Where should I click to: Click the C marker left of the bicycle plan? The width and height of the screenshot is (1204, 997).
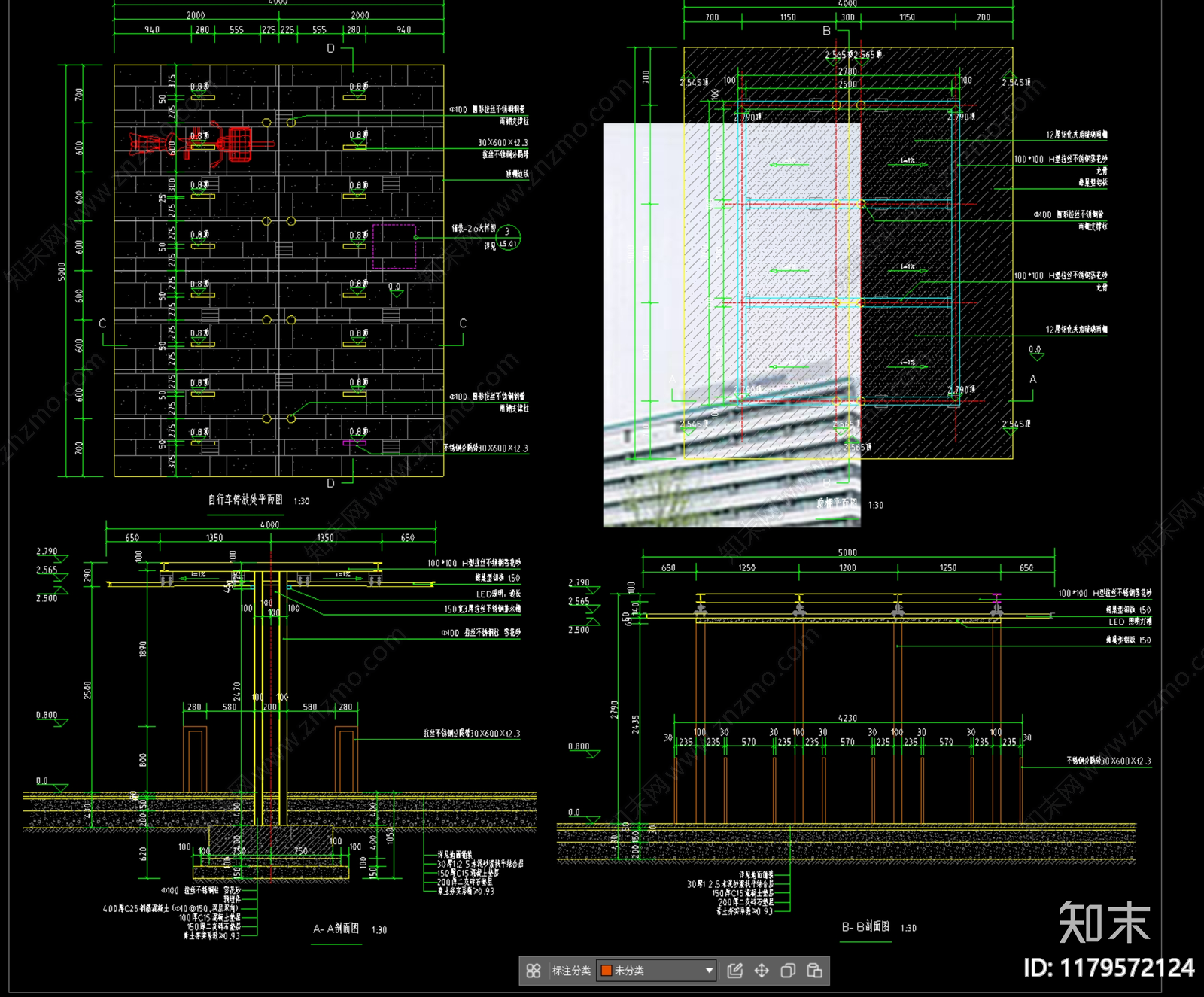(x=102, y=323)
